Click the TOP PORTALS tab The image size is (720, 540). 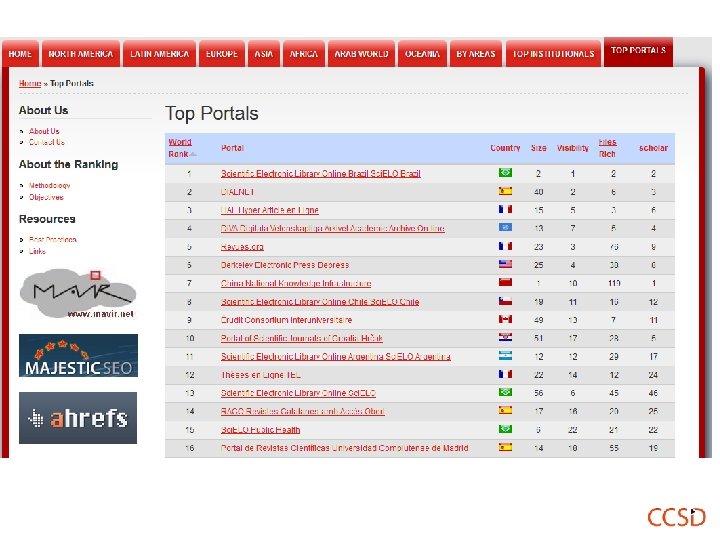point(638,51)
